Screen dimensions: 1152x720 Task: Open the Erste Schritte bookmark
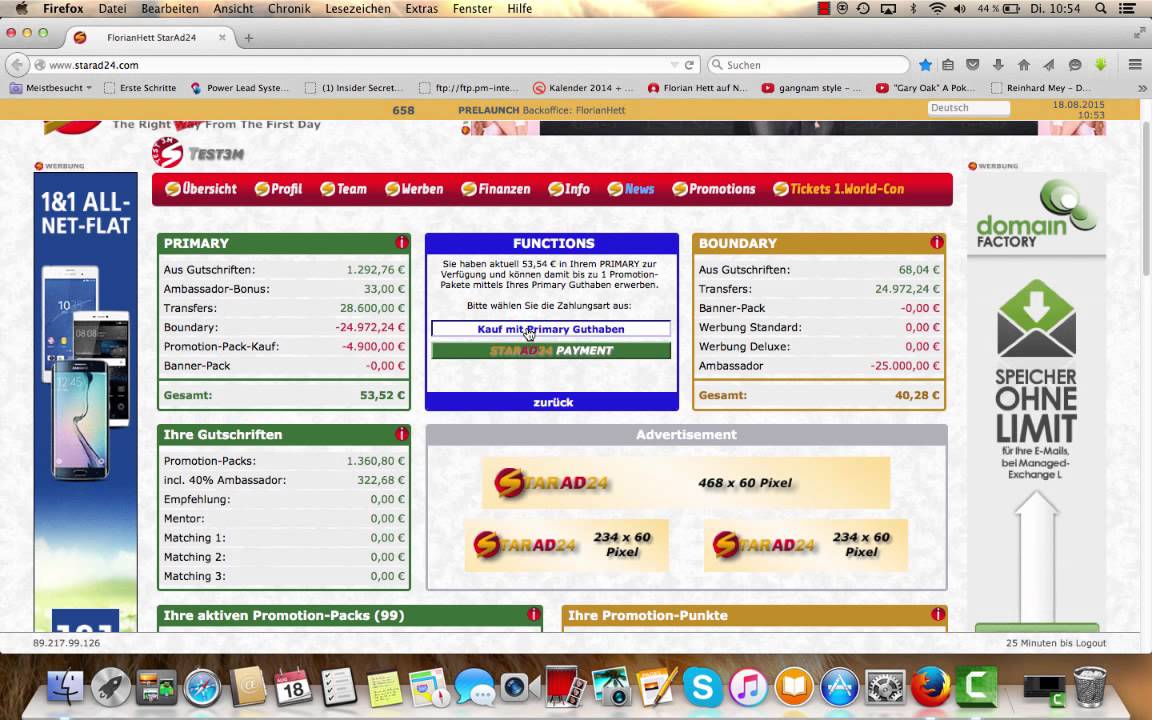tap(140, 87)
